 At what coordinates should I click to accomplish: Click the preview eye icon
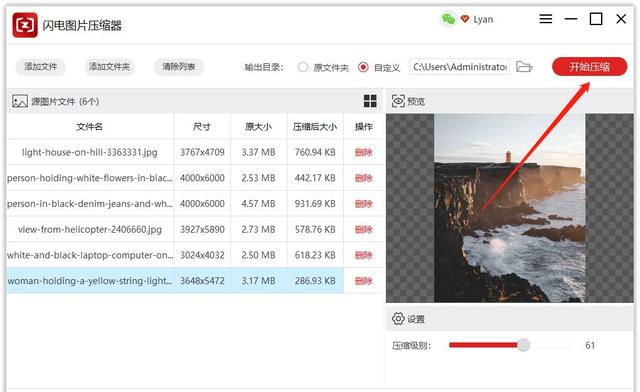coord(398,101)
